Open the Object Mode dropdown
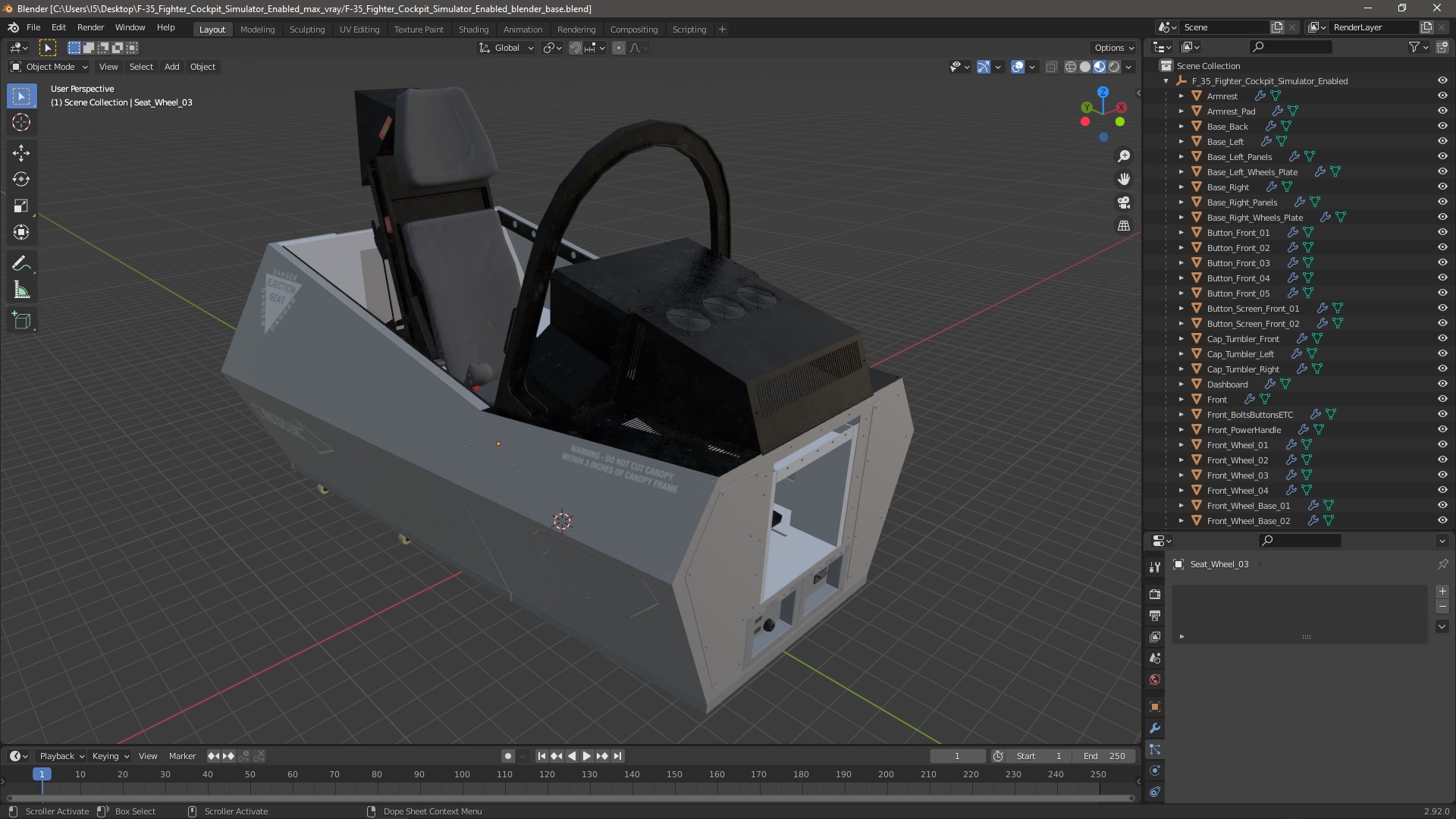This screenshot has height=819, width=1456. tap(49, 67)
